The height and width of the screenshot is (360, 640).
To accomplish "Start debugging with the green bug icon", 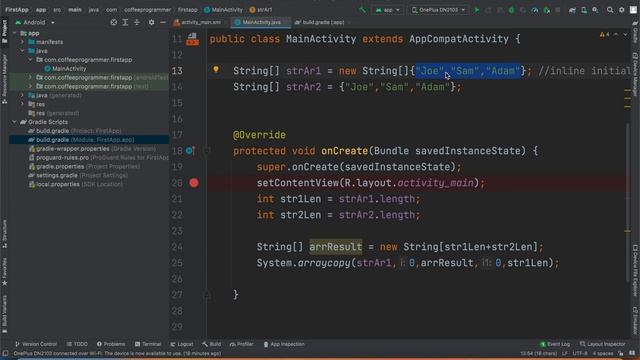I will point(511,10).
